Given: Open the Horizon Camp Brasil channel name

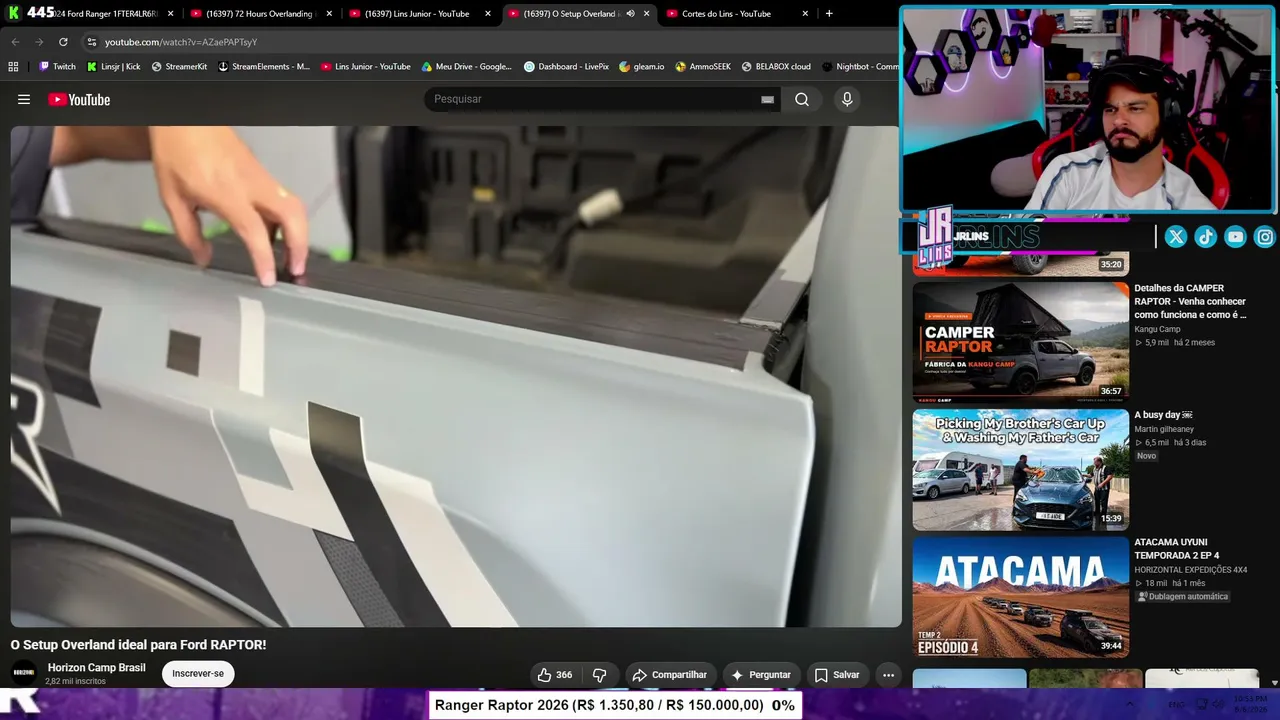Looking at the screenshot, I should click(96, 668).
